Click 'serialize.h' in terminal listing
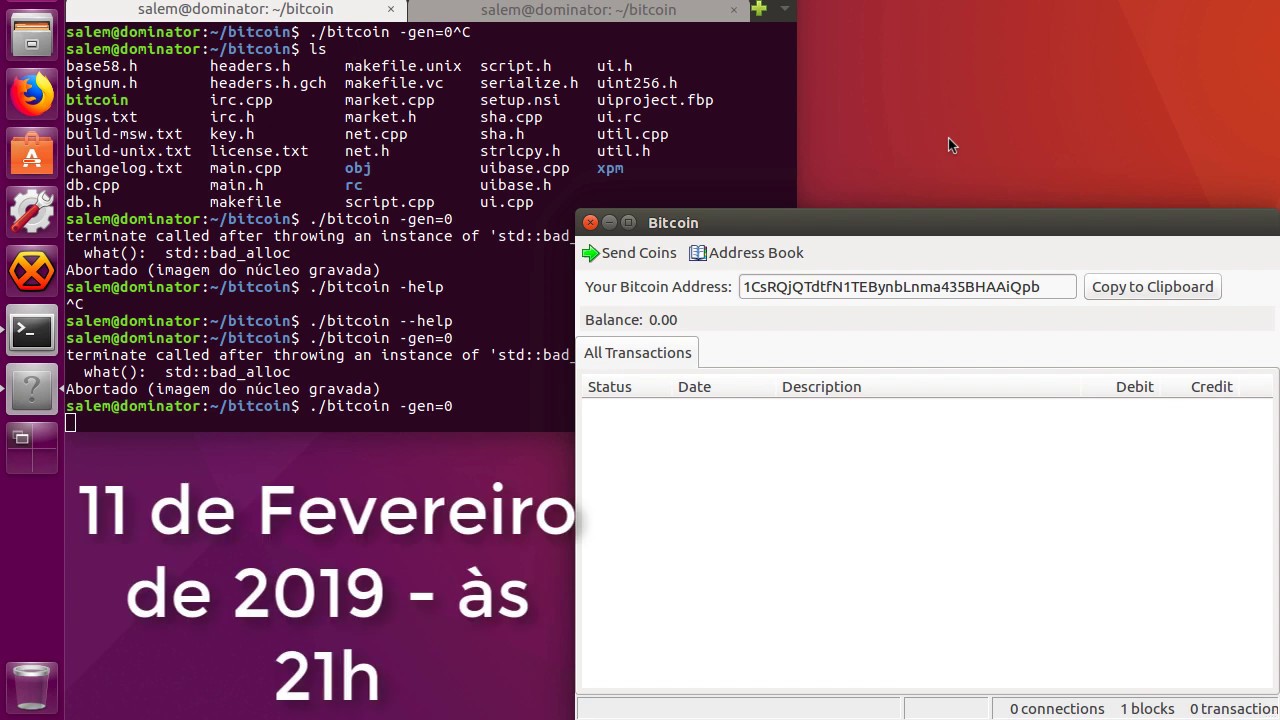The width and height of the screenshot is (1280, 720). tap(529, 83)
